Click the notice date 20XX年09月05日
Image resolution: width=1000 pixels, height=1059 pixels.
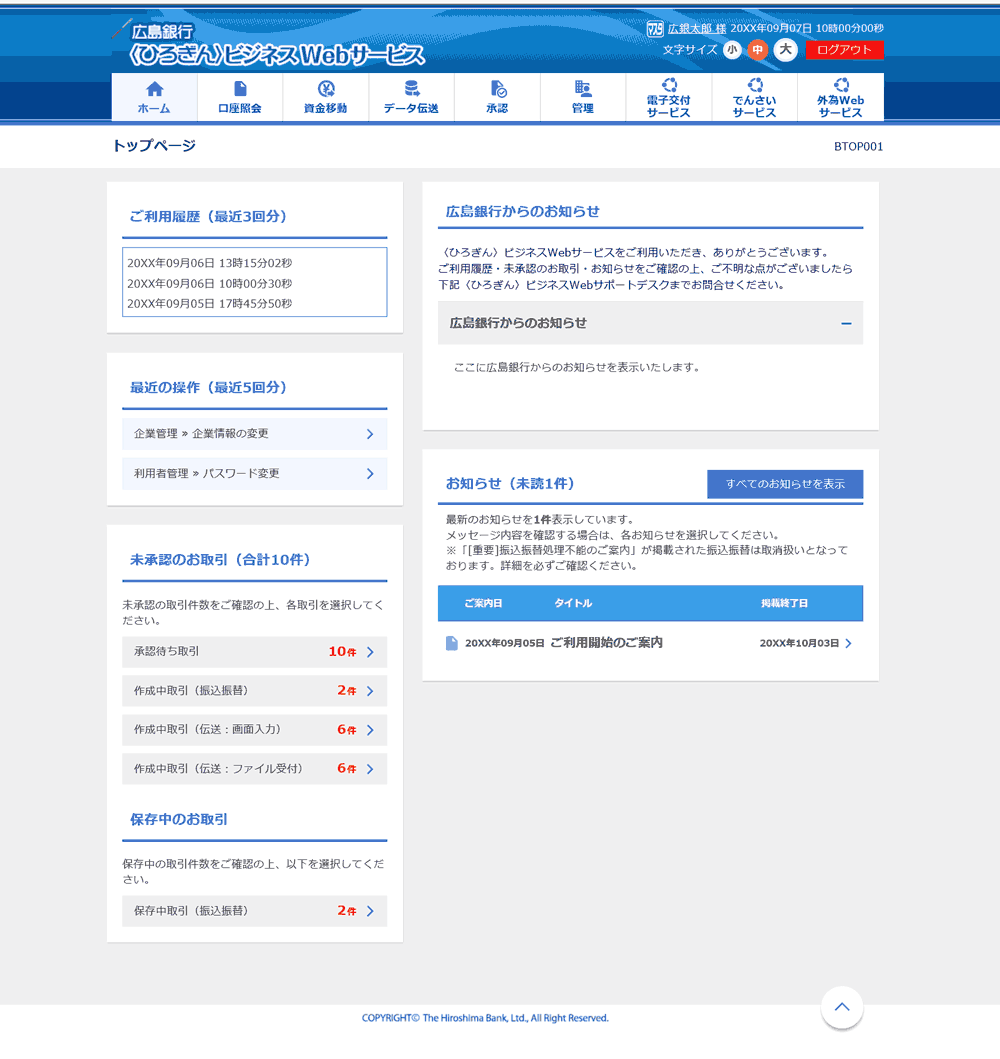504,643
